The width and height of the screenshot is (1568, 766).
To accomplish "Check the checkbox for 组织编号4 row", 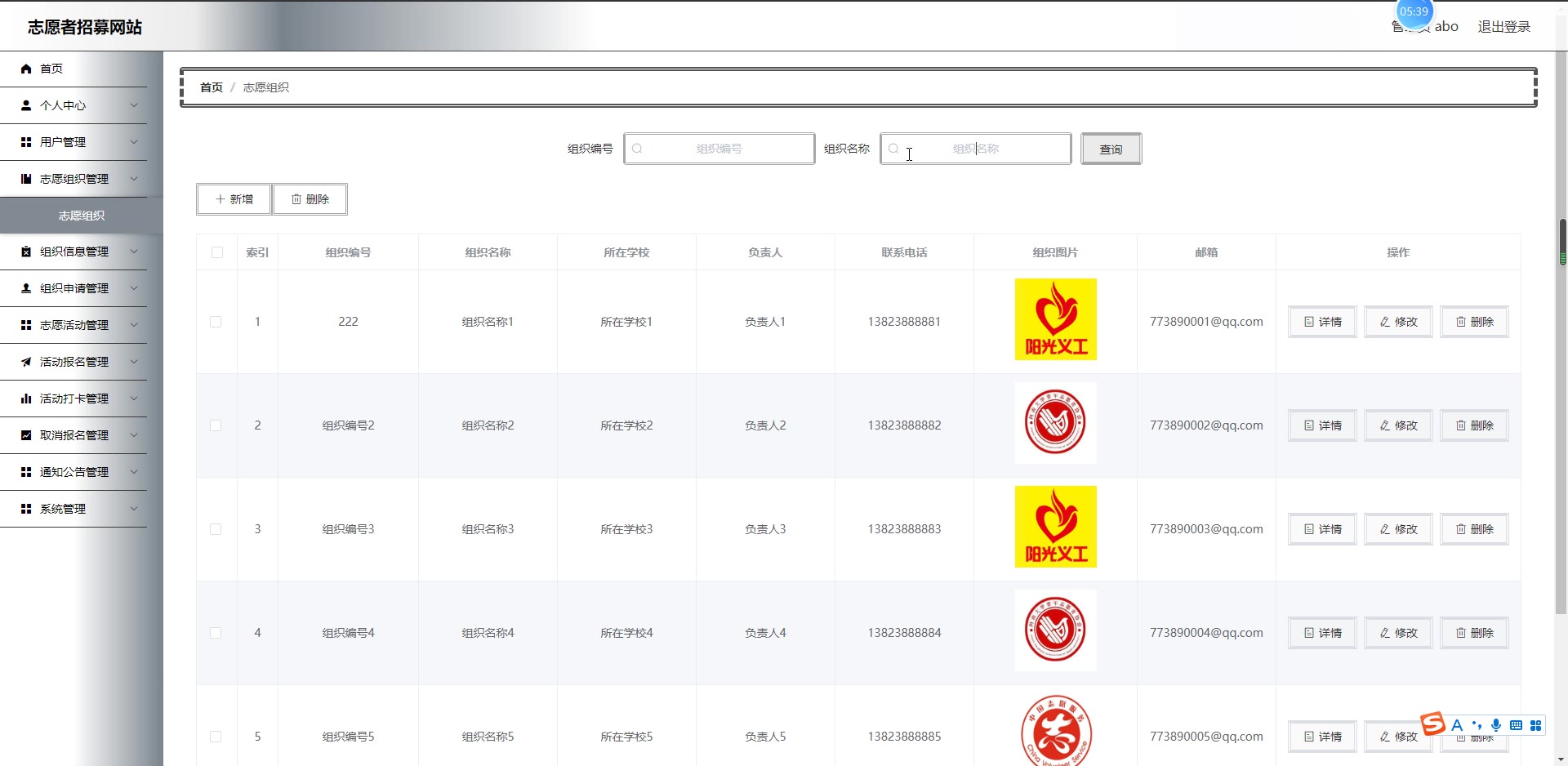I will pos(216,633).
